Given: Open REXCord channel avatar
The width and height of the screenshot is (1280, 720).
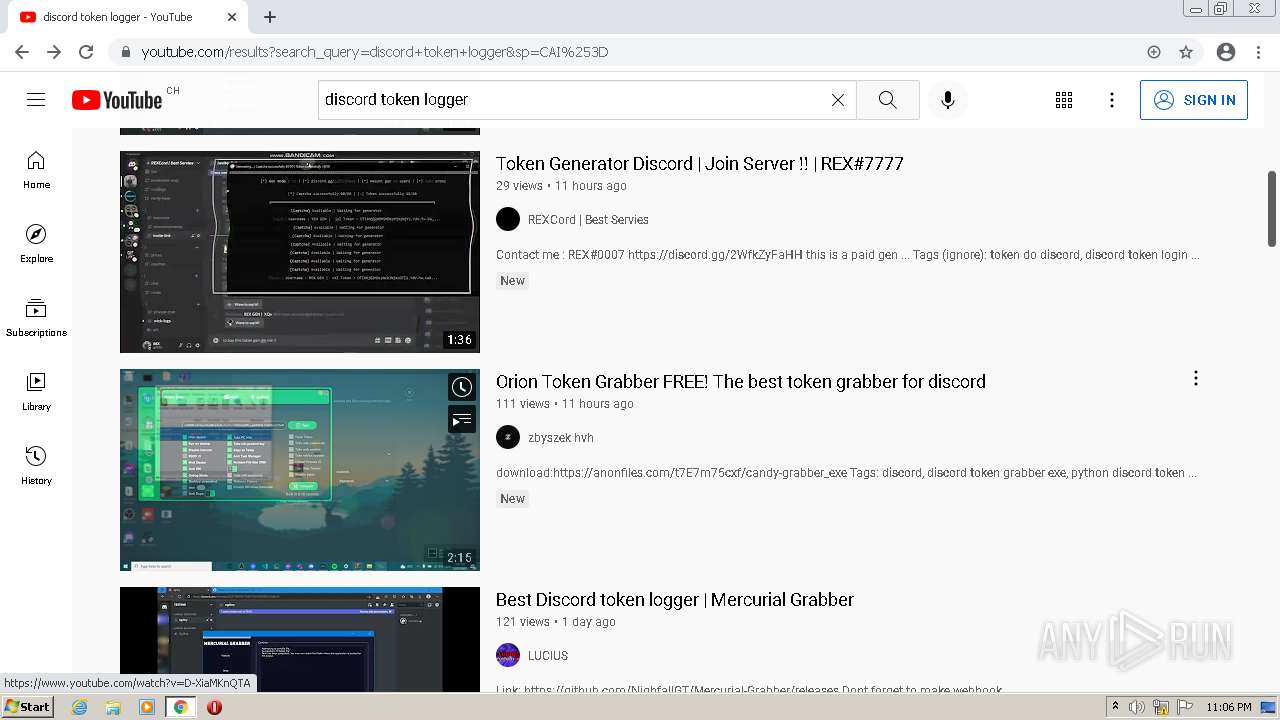Looking at the screenshot, I should click(x=508, y=219).
